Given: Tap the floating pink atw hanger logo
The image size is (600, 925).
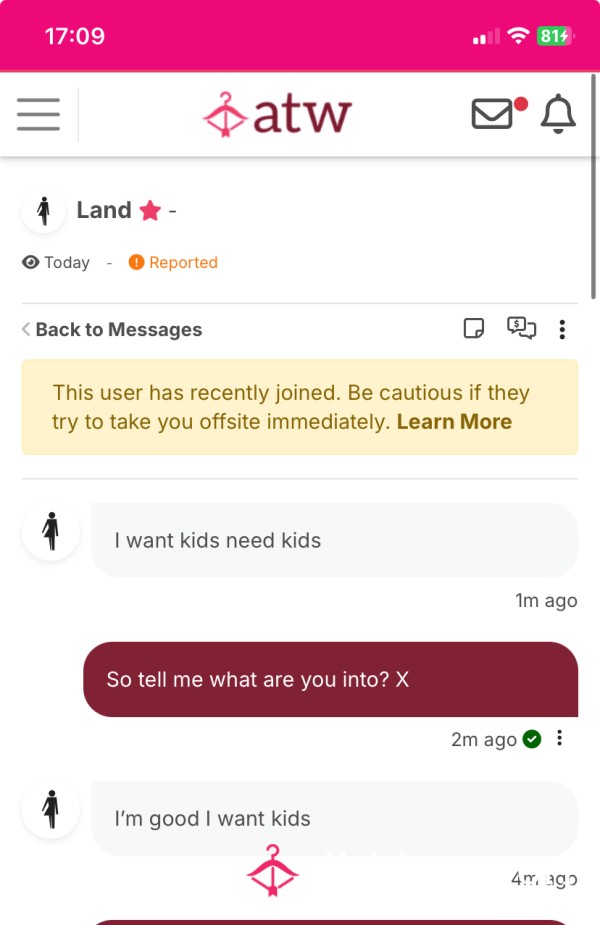Looking at the screenshot, I should click(273, 871).
